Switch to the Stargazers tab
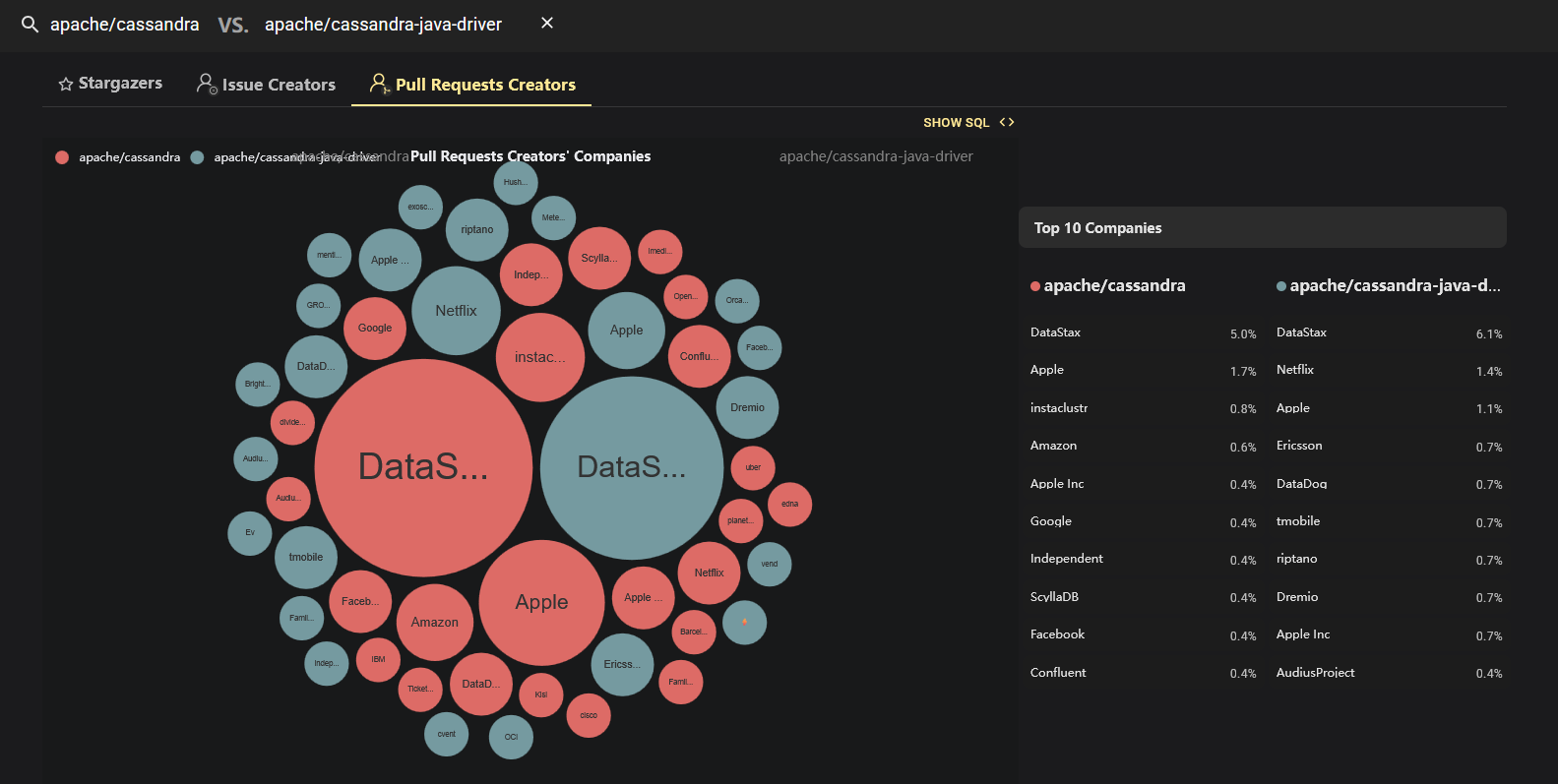This screenshot has height=784, width=1558. click(110, 84)
